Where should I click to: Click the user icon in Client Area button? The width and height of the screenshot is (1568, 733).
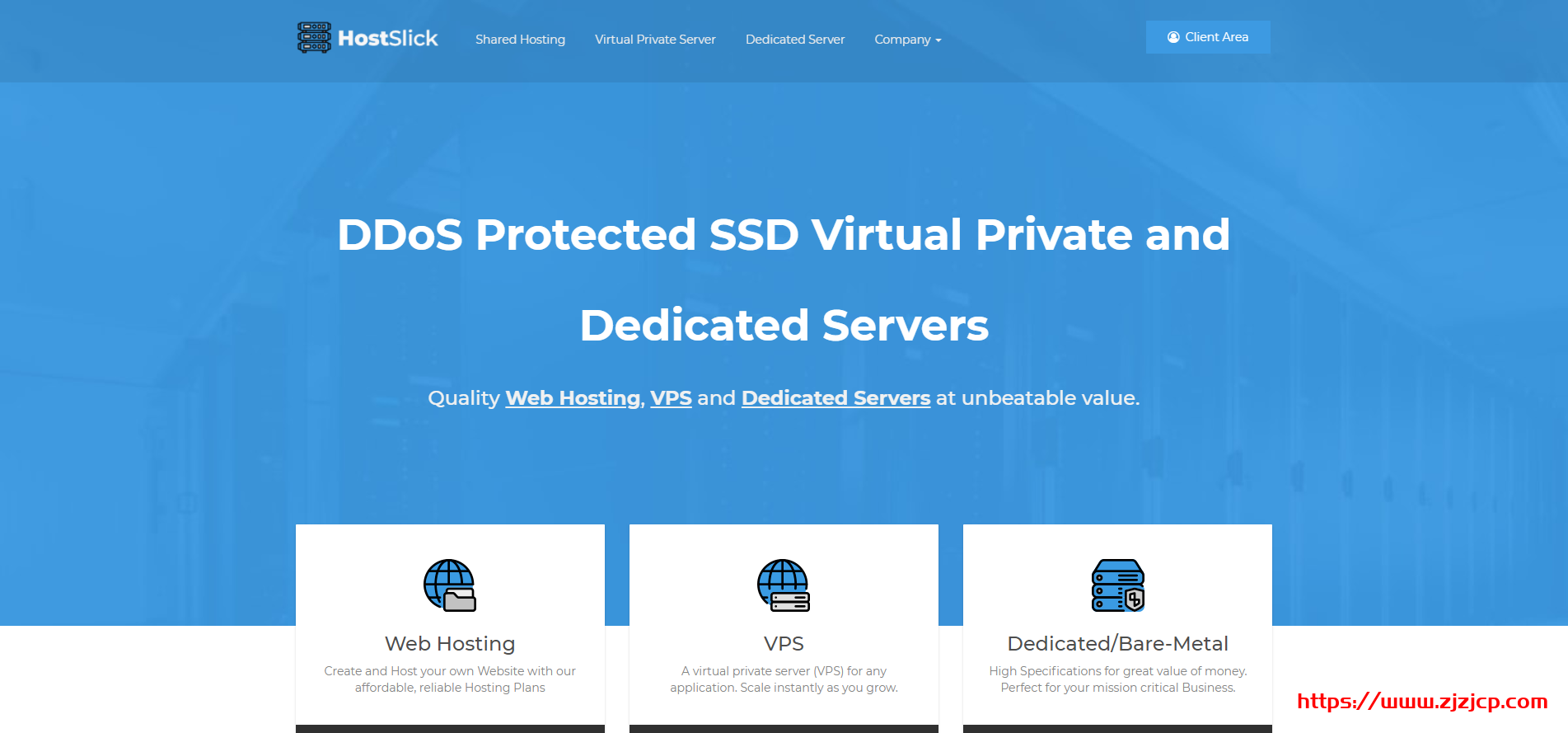(1173, 37)
